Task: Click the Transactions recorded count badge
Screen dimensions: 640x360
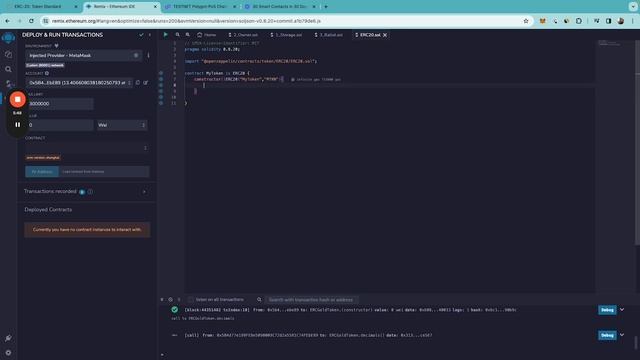Action: pyautogui.click(x=82, y=192)
